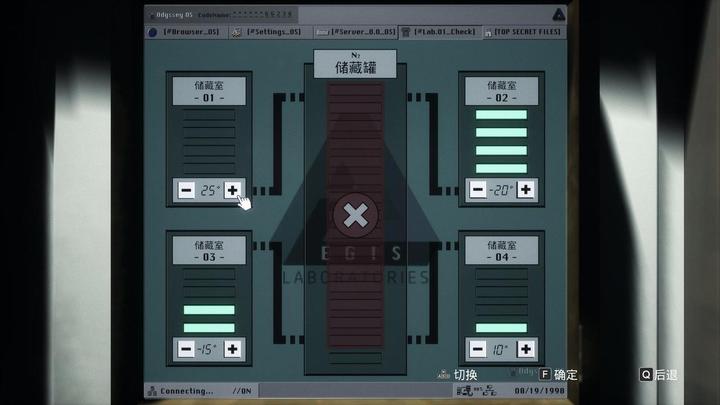The height and width of the screenshot is (405, 720).
Task: Click the 储藏室 02 header label
Action: [x=501, y=91]
